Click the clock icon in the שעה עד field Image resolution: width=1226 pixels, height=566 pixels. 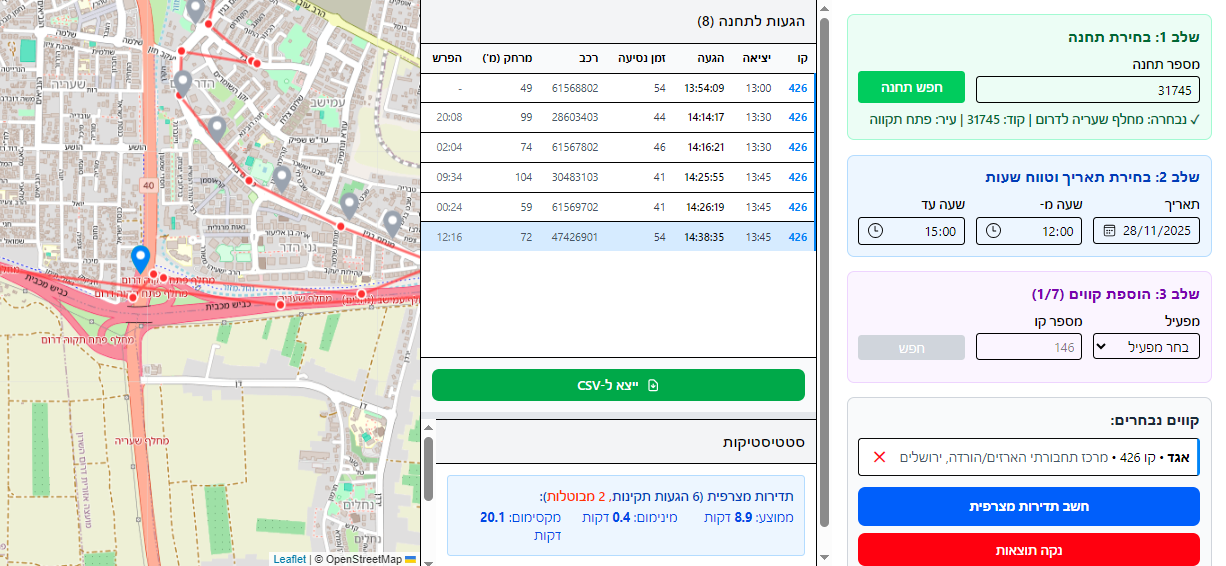pyautogui.click(x=876, y=231)
